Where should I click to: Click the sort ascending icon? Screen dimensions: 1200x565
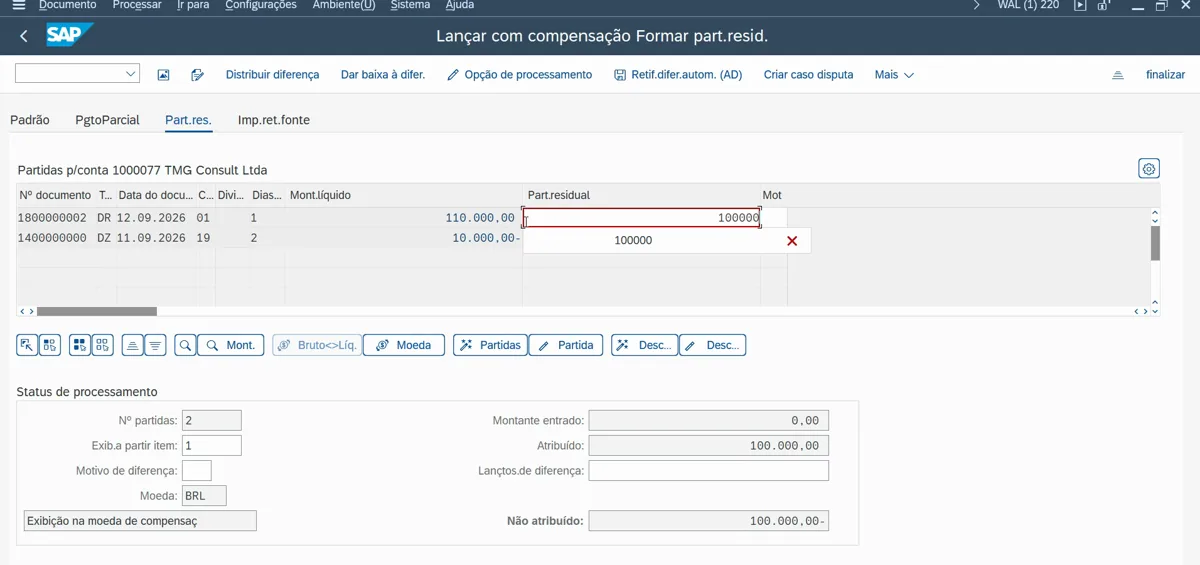[x=132, y=345]
